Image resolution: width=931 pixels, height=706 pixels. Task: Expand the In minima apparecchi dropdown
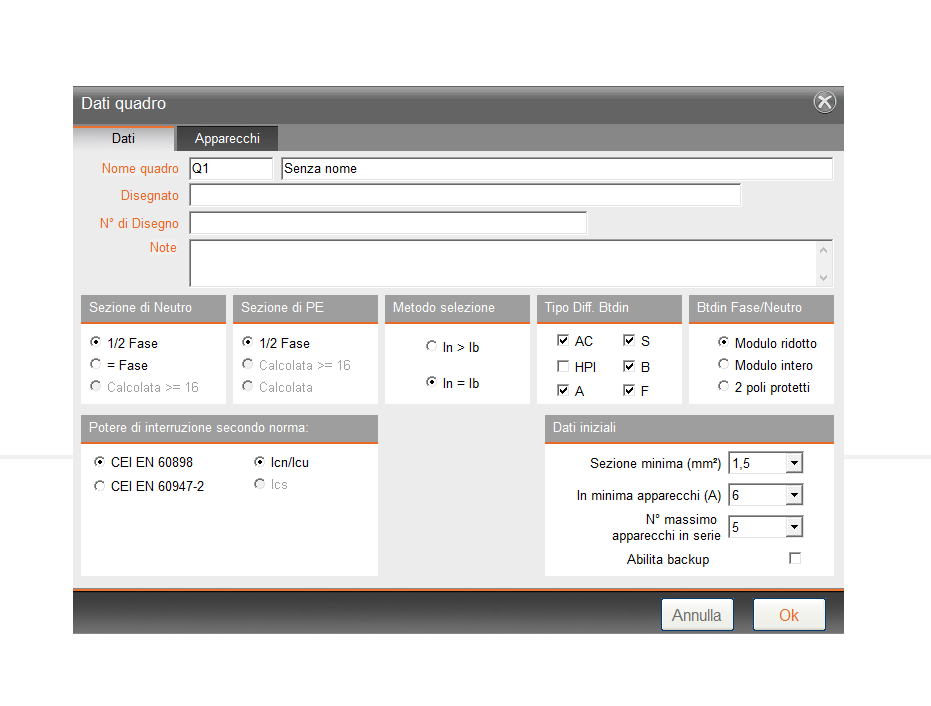[x=794, y=495]
